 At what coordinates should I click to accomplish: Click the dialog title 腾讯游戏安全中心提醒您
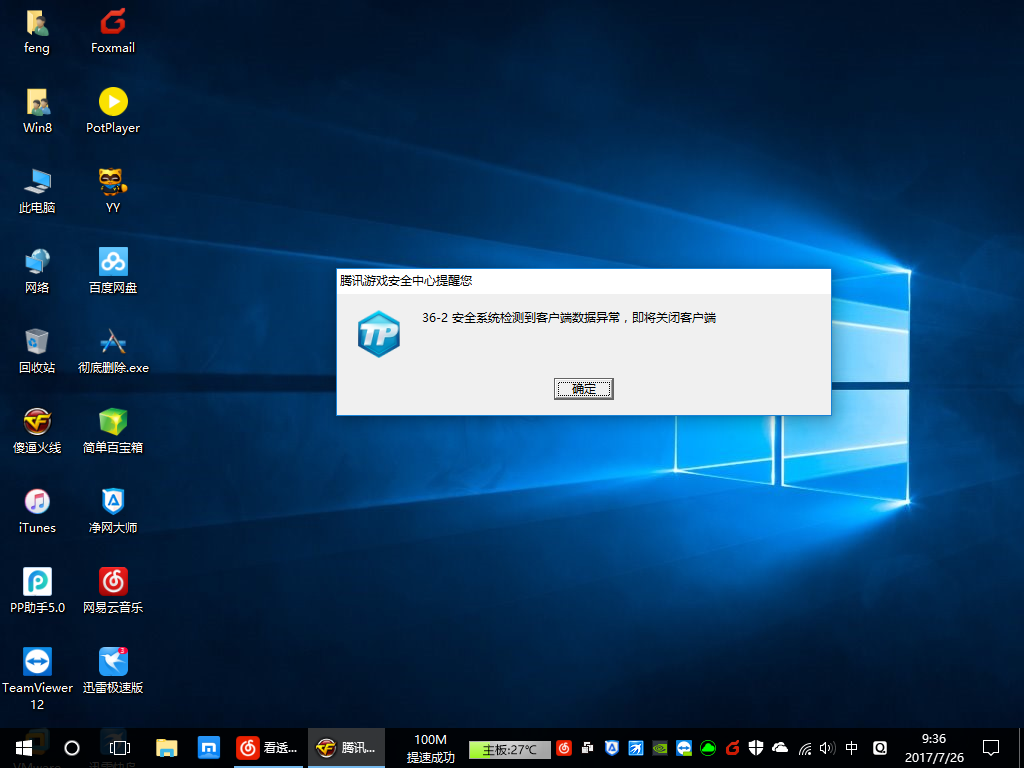click(x=406, y=281)
